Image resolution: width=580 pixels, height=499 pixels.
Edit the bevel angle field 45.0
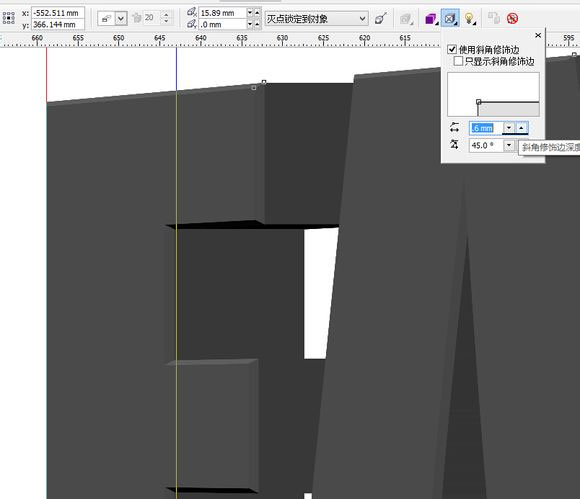pyautogui.click(x=486, y=145)
